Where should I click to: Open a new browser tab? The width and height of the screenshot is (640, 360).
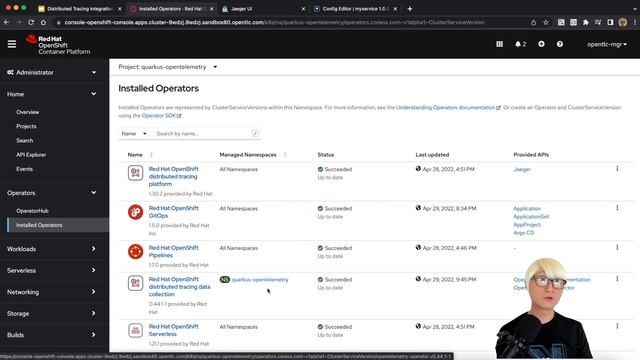click(x=410, y=9)
